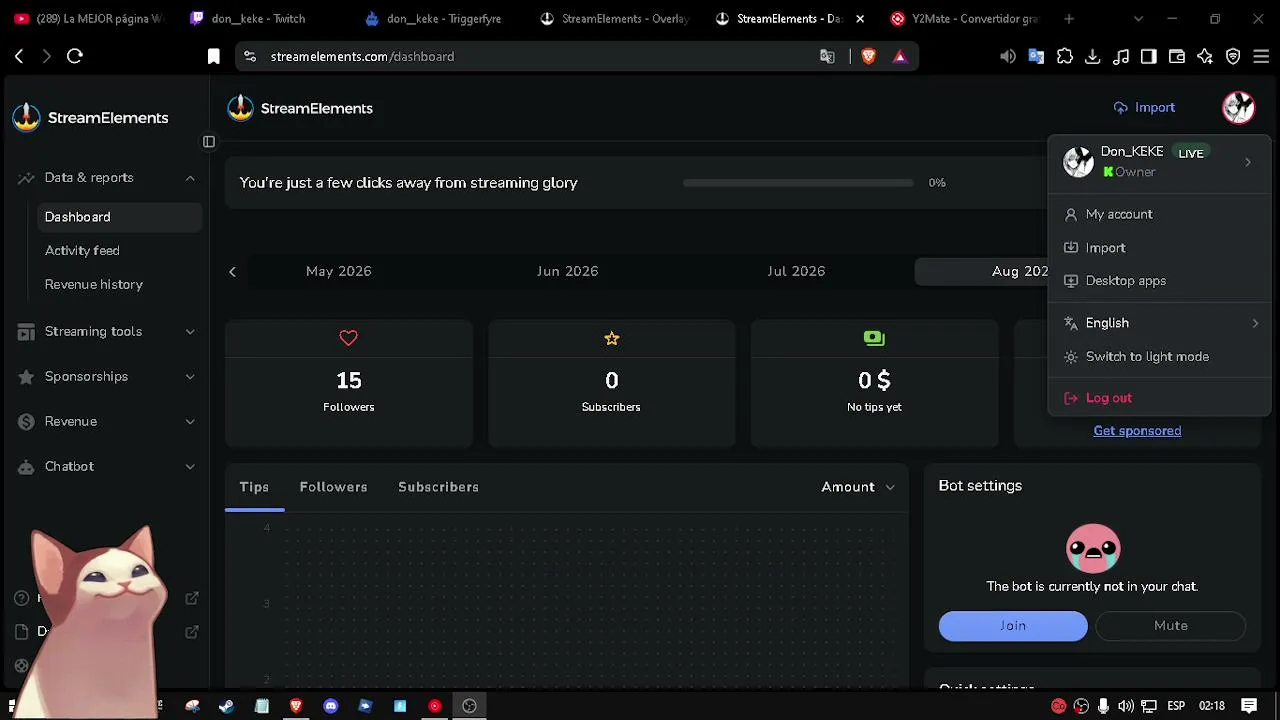Click the Brave VPN shield icon
The image size is (1280, 720).
[1233, 57]
